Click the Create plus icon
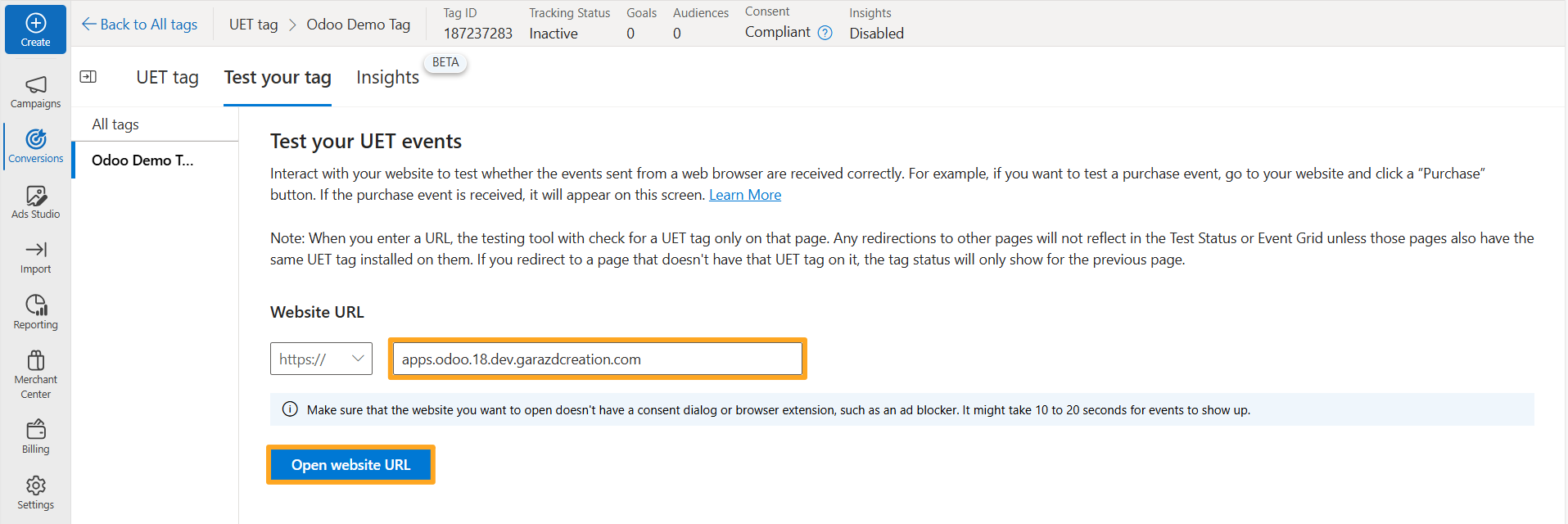 pos(35,25)
